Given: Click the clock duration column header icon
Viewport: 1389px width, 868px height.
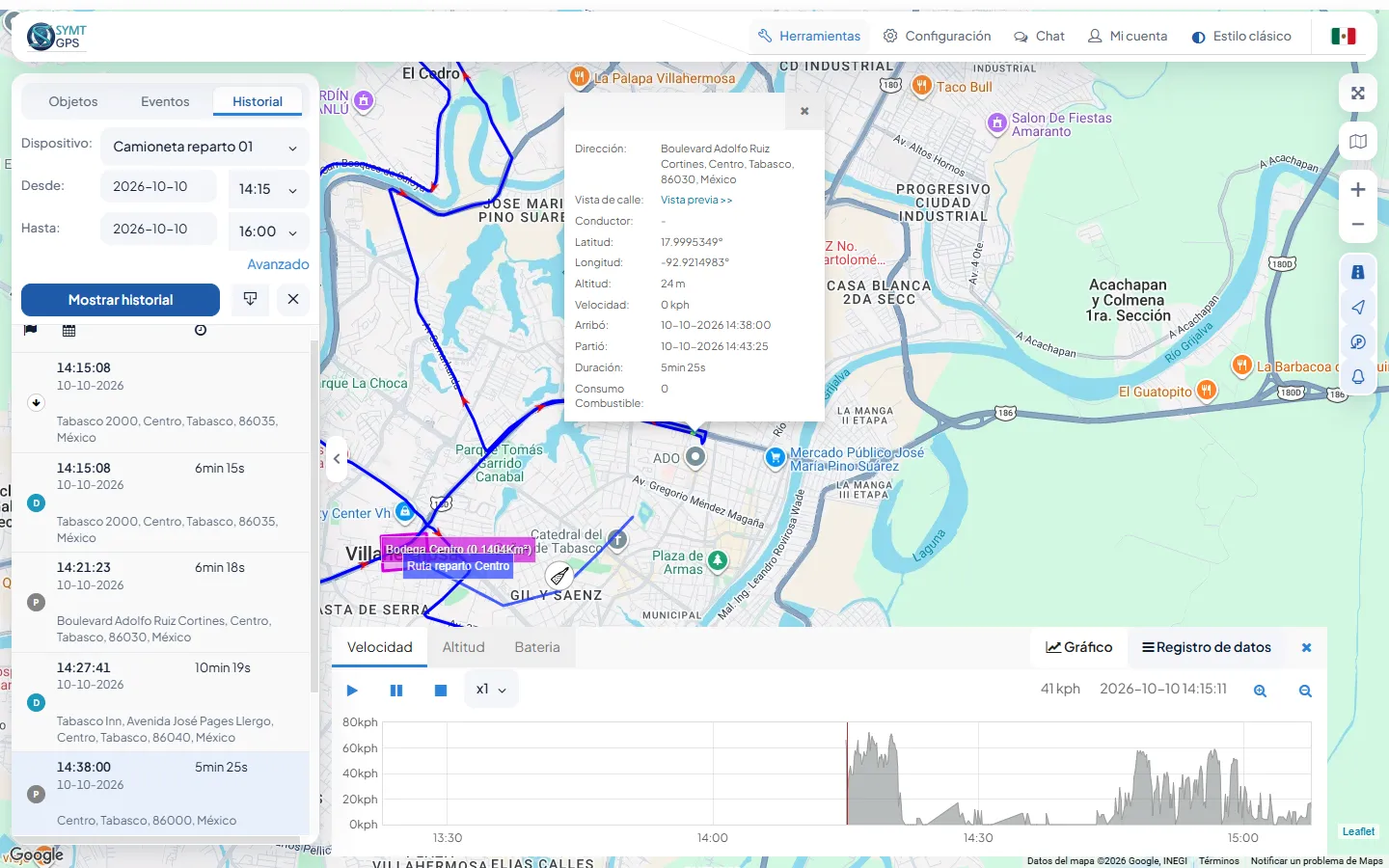Looking at the screenshot, I should pos(201,330).
